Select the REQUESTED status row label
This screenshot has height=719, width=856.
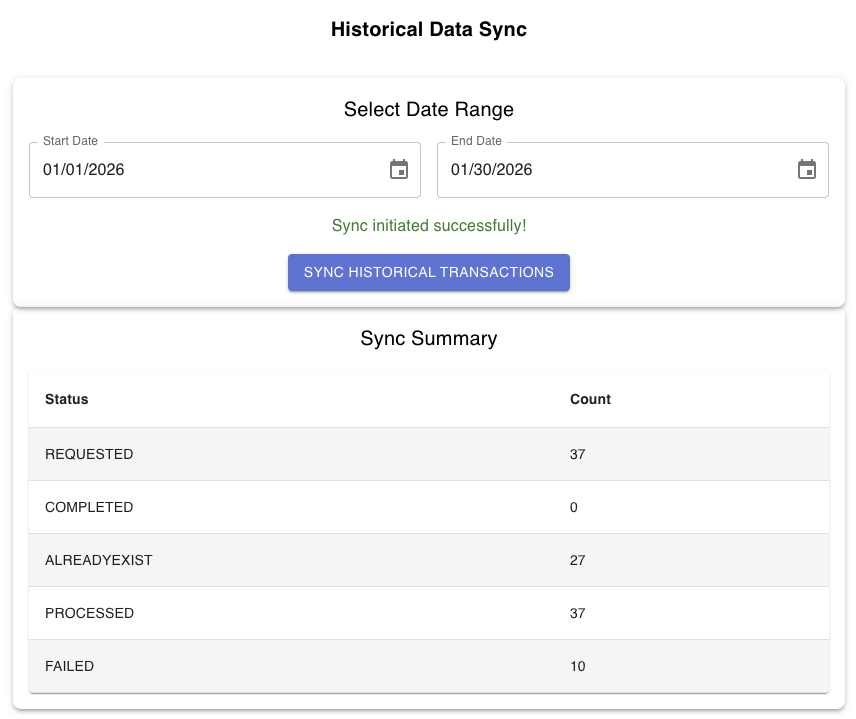89,454
